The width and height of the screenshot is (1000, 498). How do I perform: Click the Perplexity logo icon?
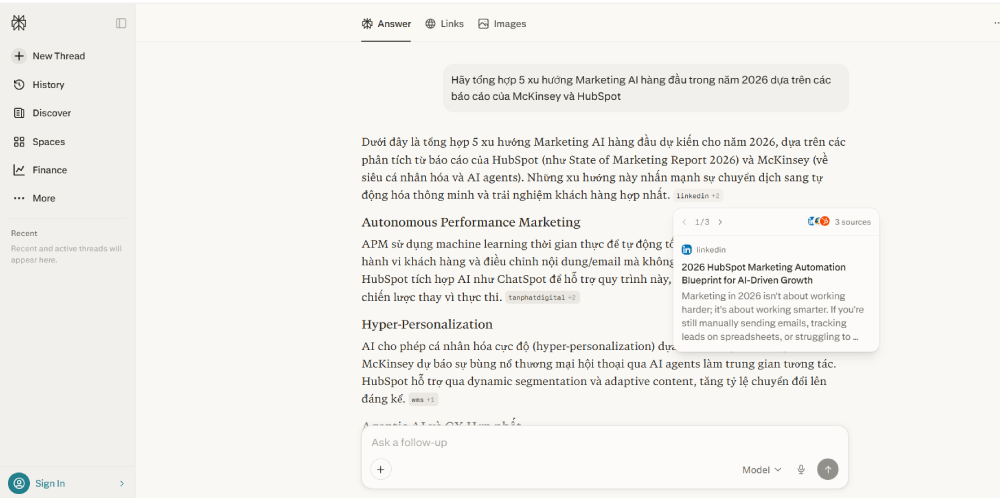[x=18, y=23]
